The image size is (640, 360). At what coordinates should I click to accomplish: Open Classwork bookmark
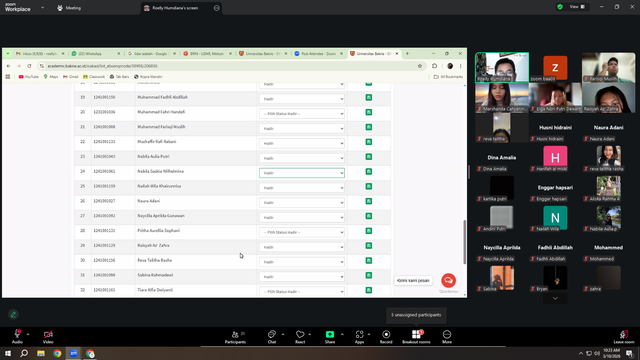(94, 77)
